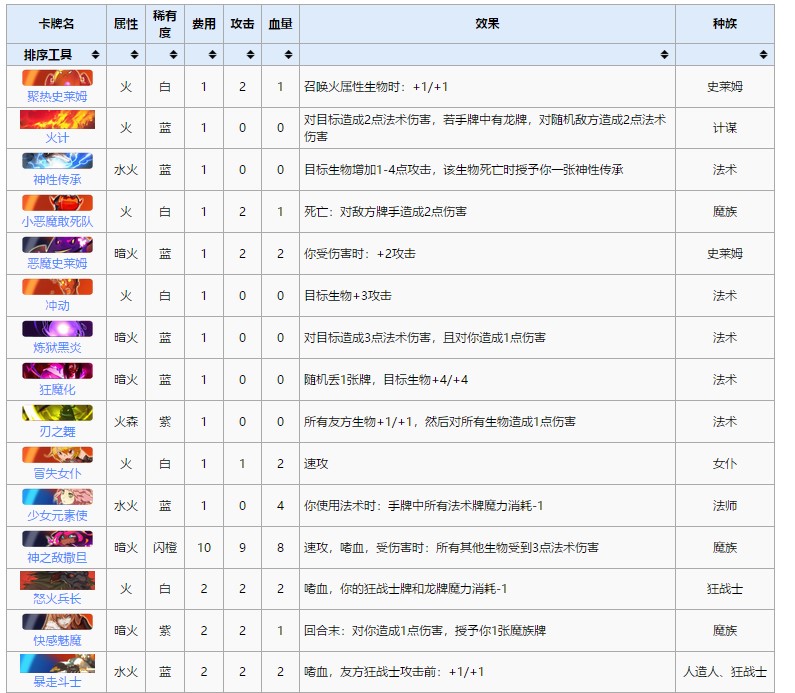Image resolution: width=795 pixels, height=693 pixels.
Task: Sort by 血量 column arrows
Action: pos(289,54)
